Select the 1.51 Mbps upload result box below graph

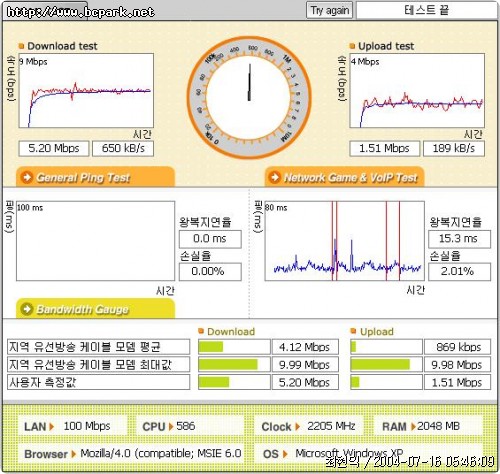[384, 148]
